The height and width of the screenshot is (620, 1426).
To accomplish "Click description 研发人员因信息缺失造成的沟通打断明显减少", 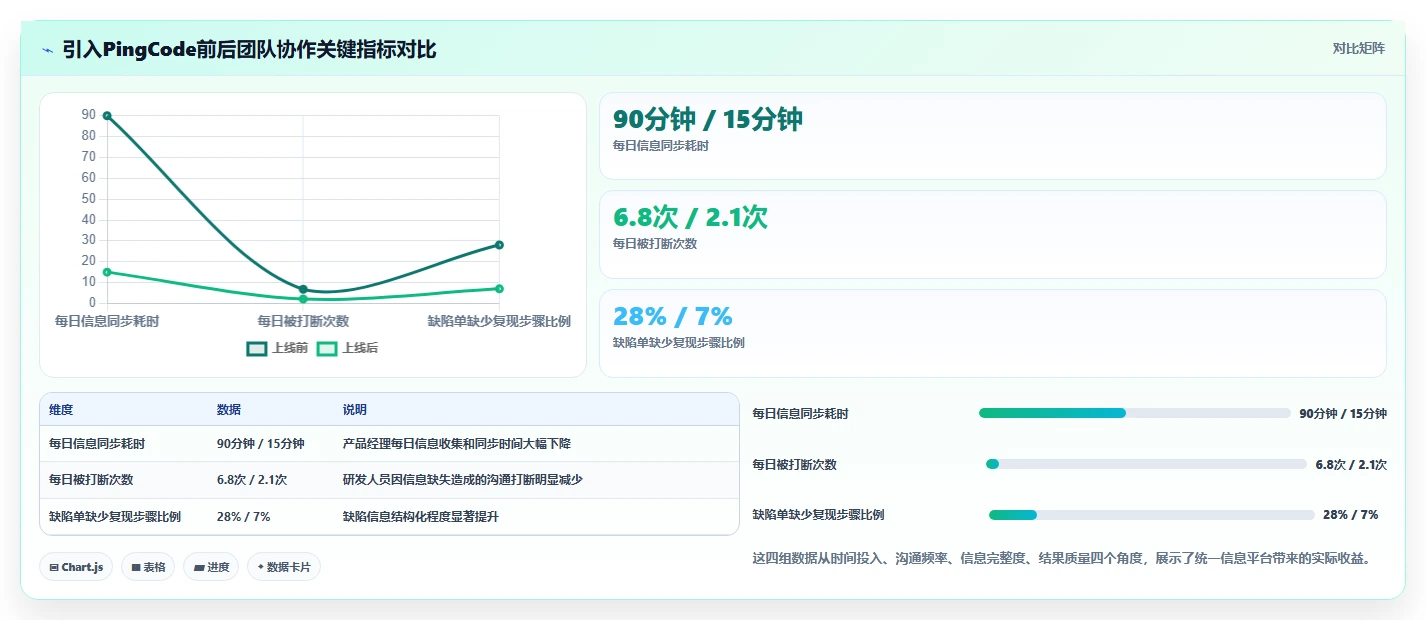I will 463,480.
